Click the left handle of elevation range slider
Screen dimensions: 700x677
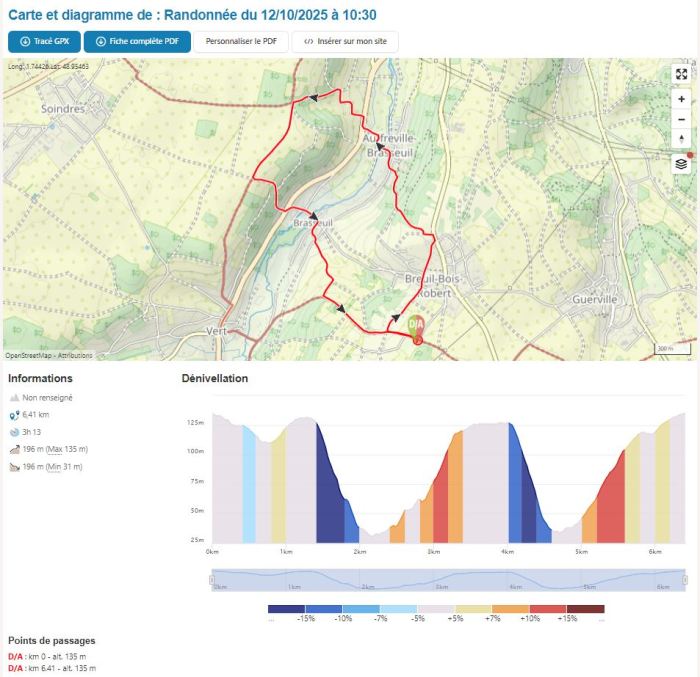(212, 580)
